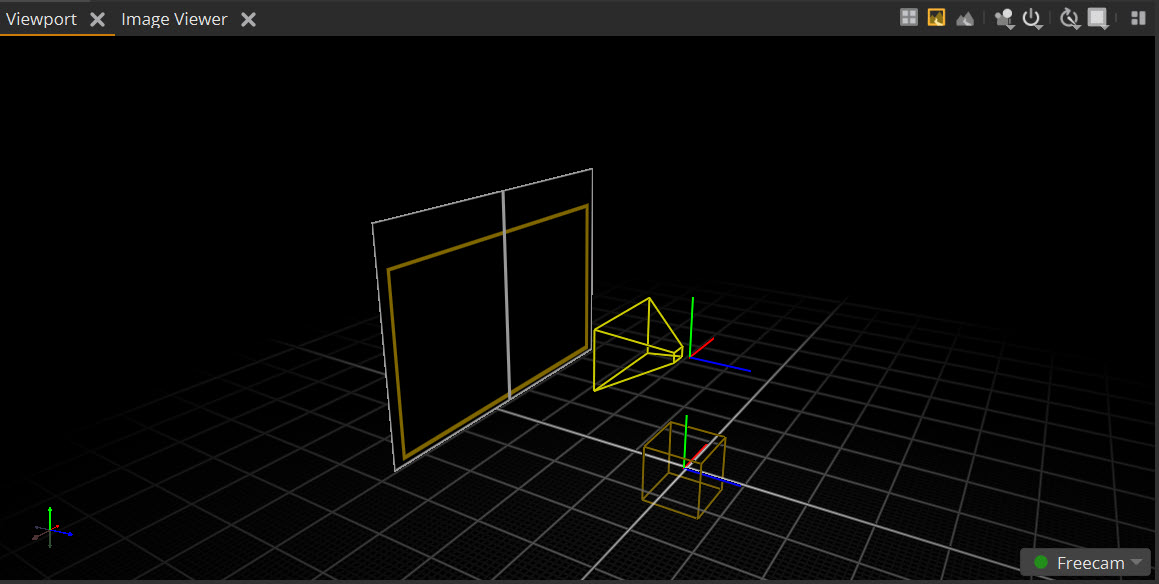This screenshot has height=584, width=1159.
Task: Open the power icon dropdown
Action: (1033, 18)
